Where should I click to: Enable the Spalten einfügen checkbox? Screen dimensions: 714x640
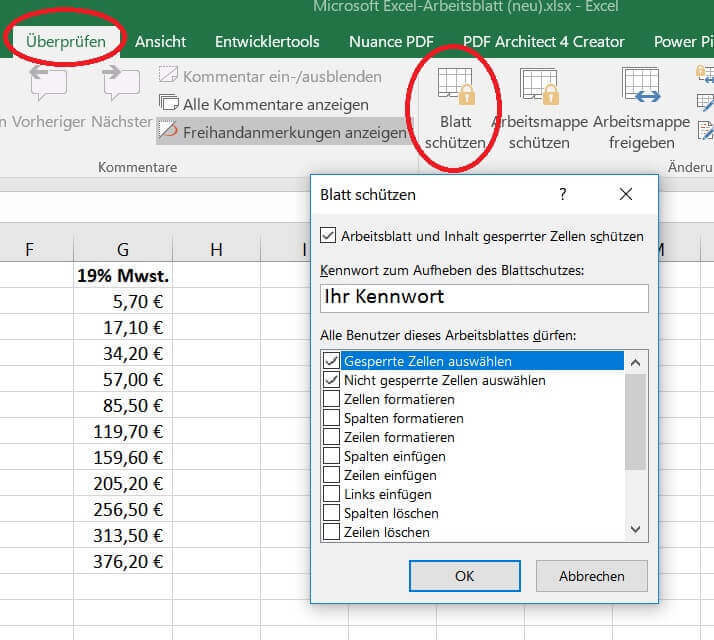click(x=332, y=456)
